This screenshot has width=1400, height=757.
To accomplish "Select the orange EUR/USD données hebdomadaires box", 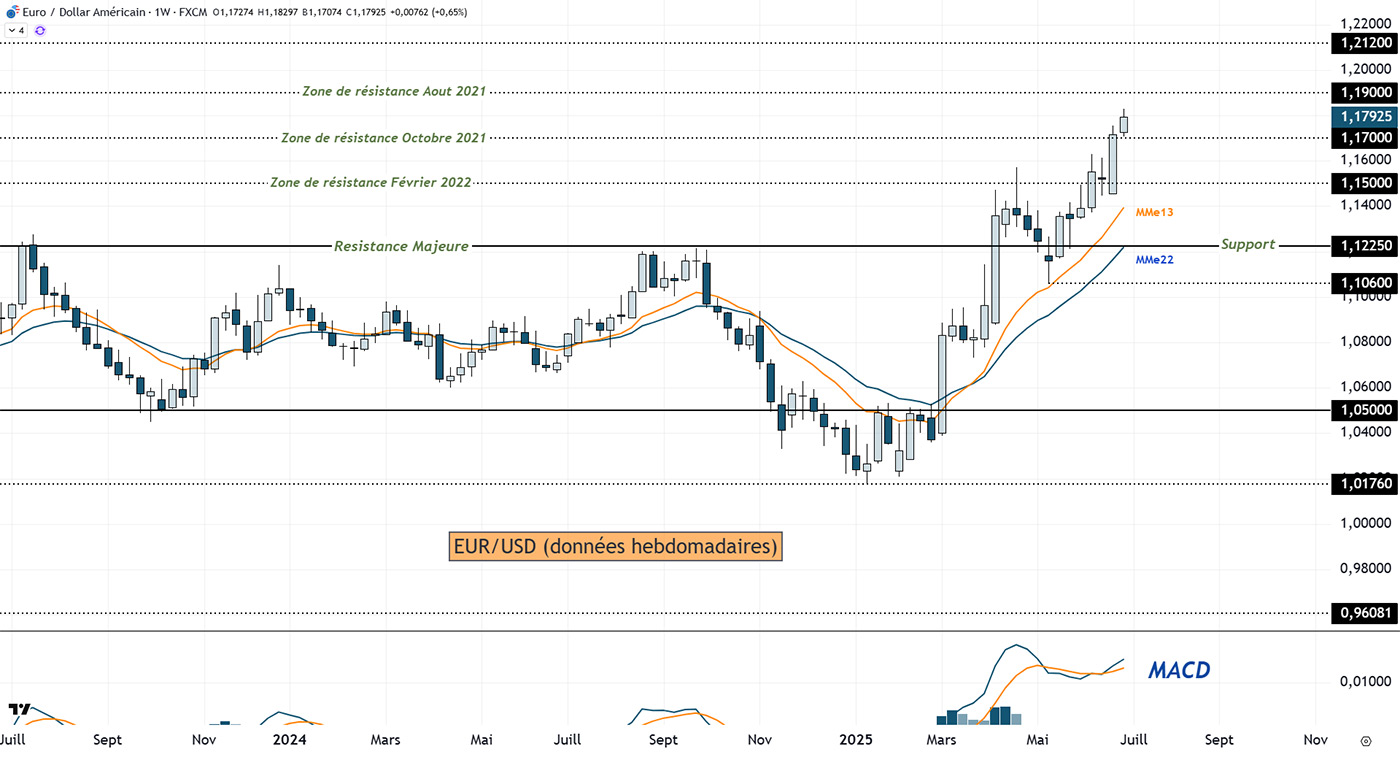I will coord(615,547).
